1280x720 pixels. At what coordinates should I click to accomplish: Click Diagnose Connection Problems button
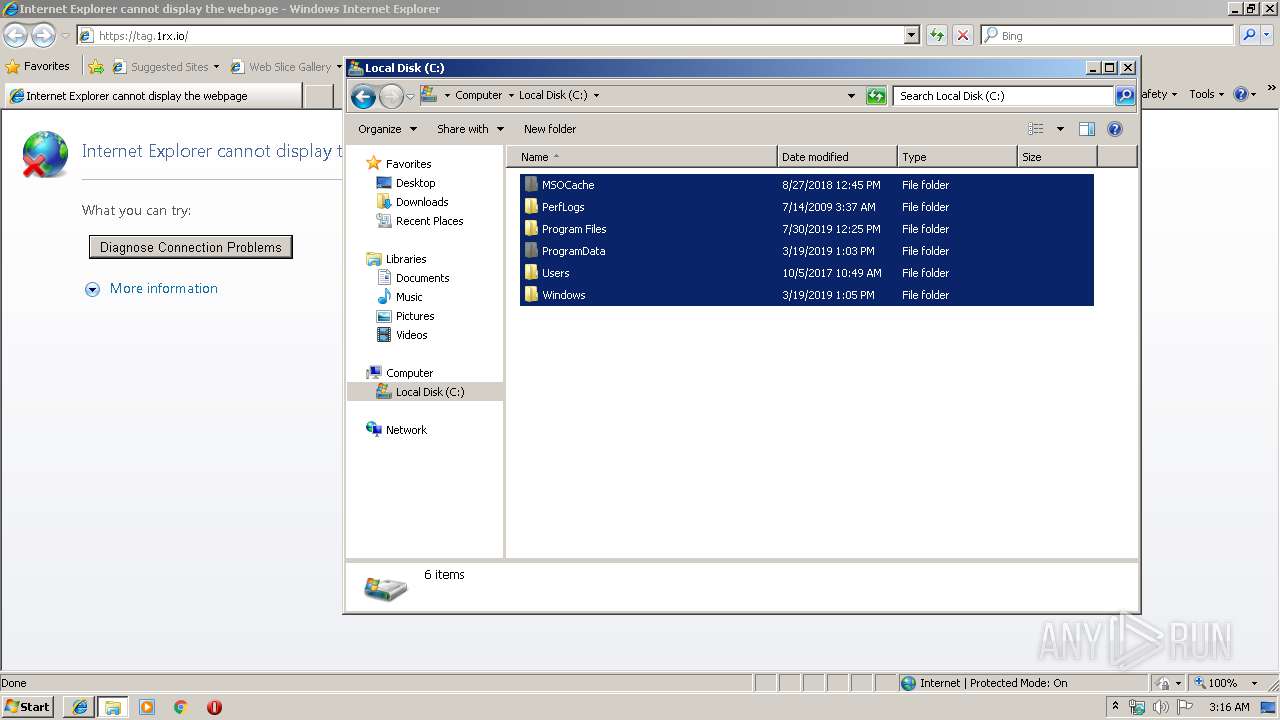[x=191, y=247]
